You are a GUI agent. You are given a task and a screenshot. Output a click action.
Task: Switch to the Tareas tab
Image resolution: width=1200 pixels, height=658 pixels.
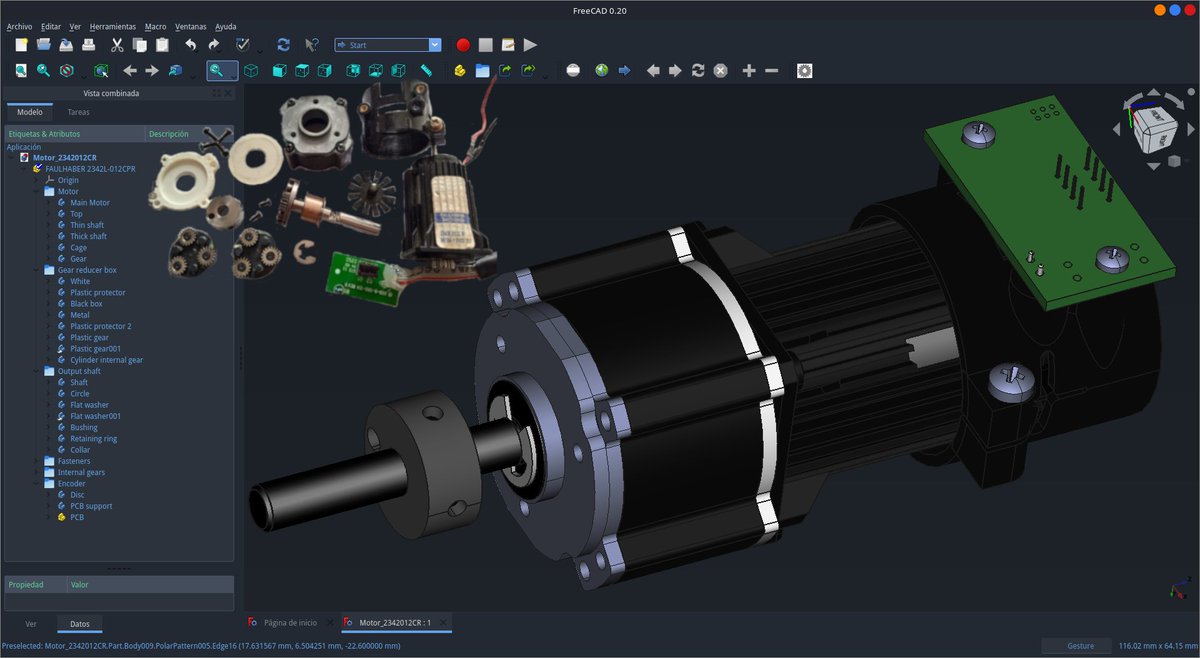pyautogui.click(x=78, y=112)
